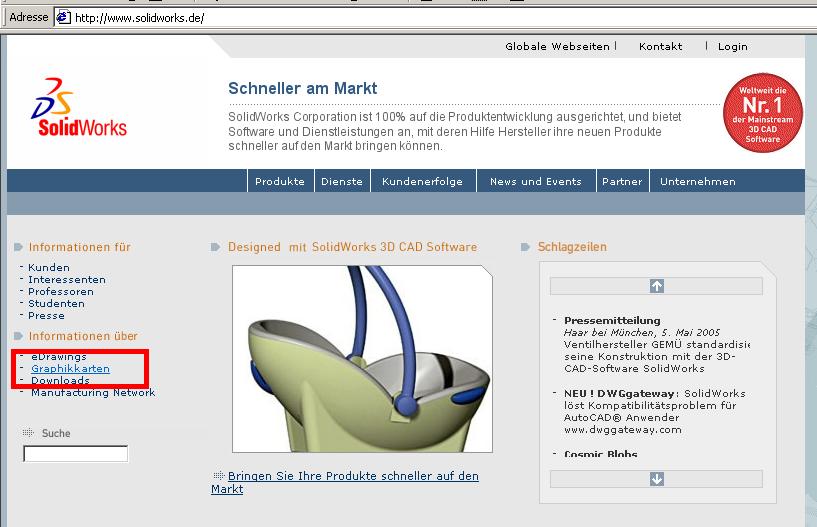Click the Schlagzeilen section heading
This screenshot has width=817, height=527.
point(572,247)
